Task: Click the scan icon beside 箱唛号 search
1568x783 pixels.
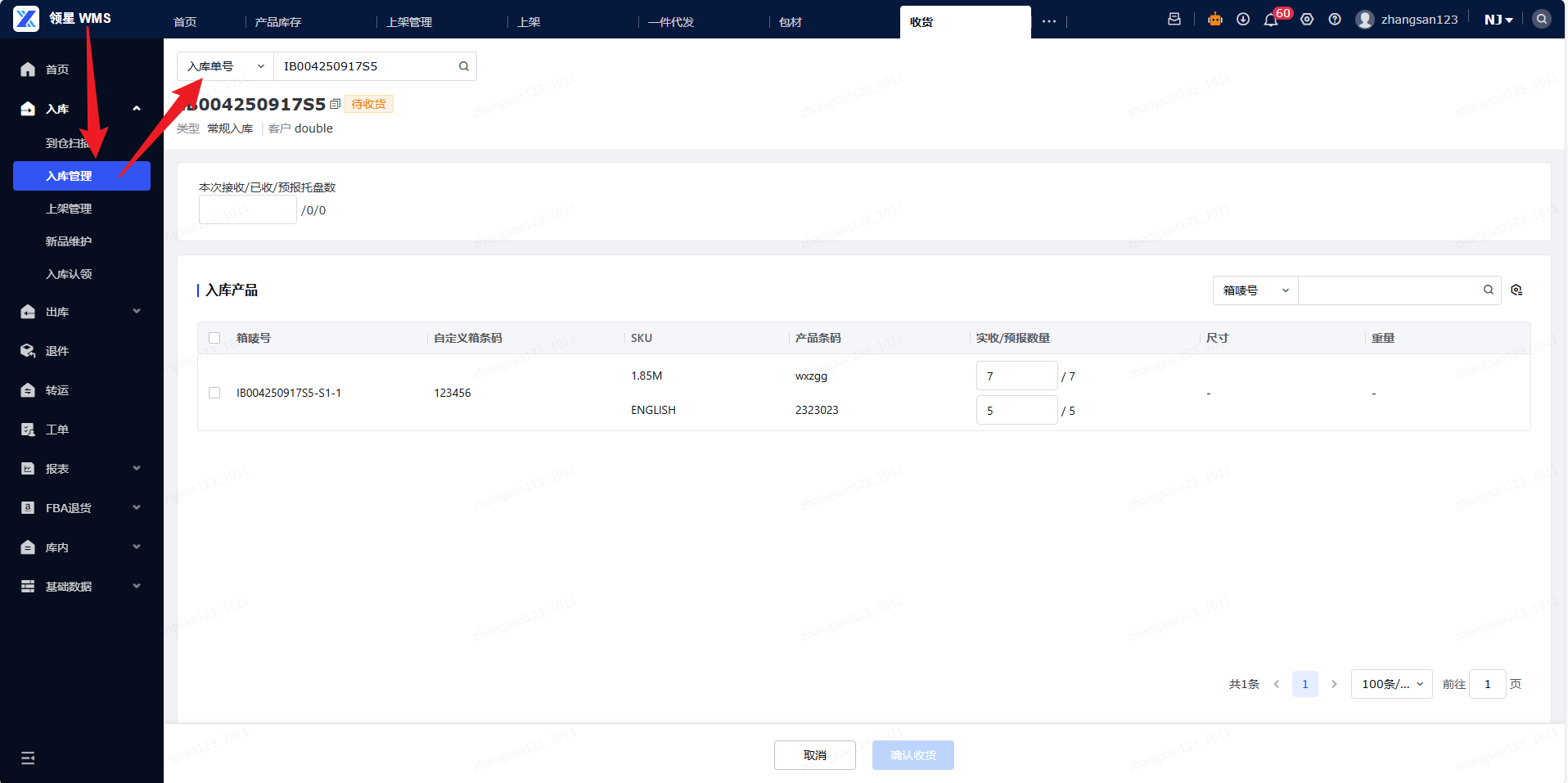Action: pos(1516,290)
